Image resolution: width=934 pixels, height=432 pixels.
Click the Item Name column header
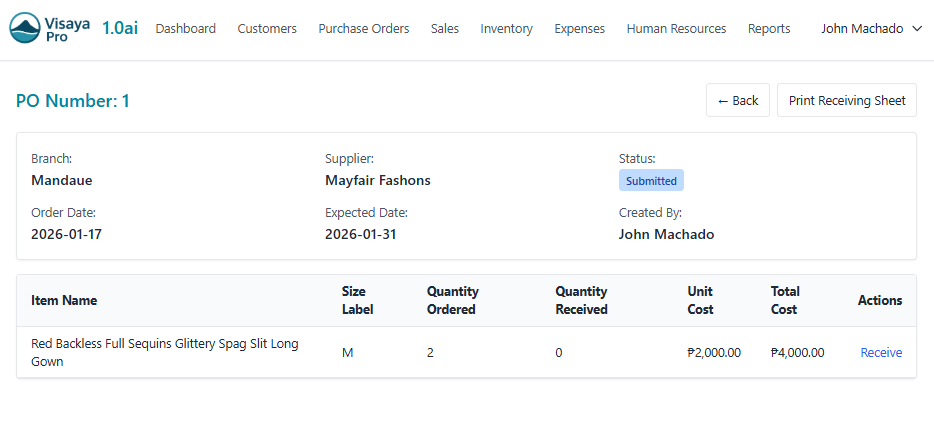(x=64, y=300)
